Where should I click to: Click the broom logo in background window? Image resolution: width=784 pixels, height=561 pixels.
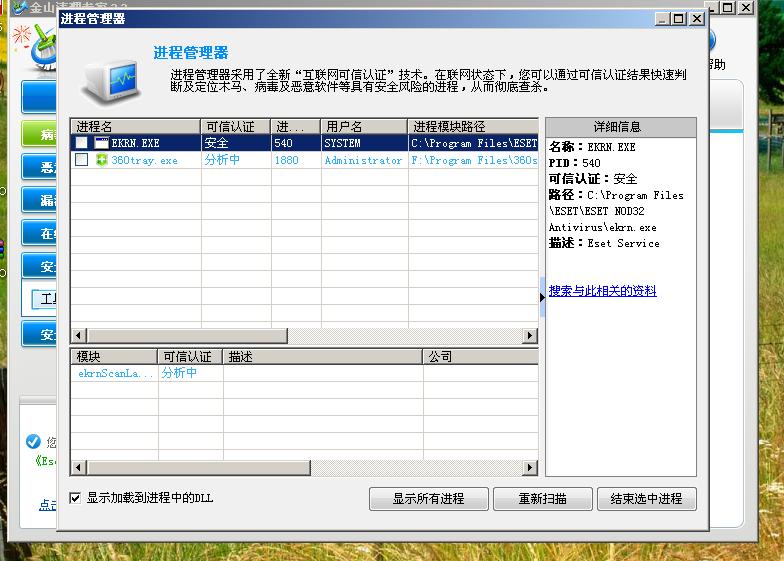(42, 49)
